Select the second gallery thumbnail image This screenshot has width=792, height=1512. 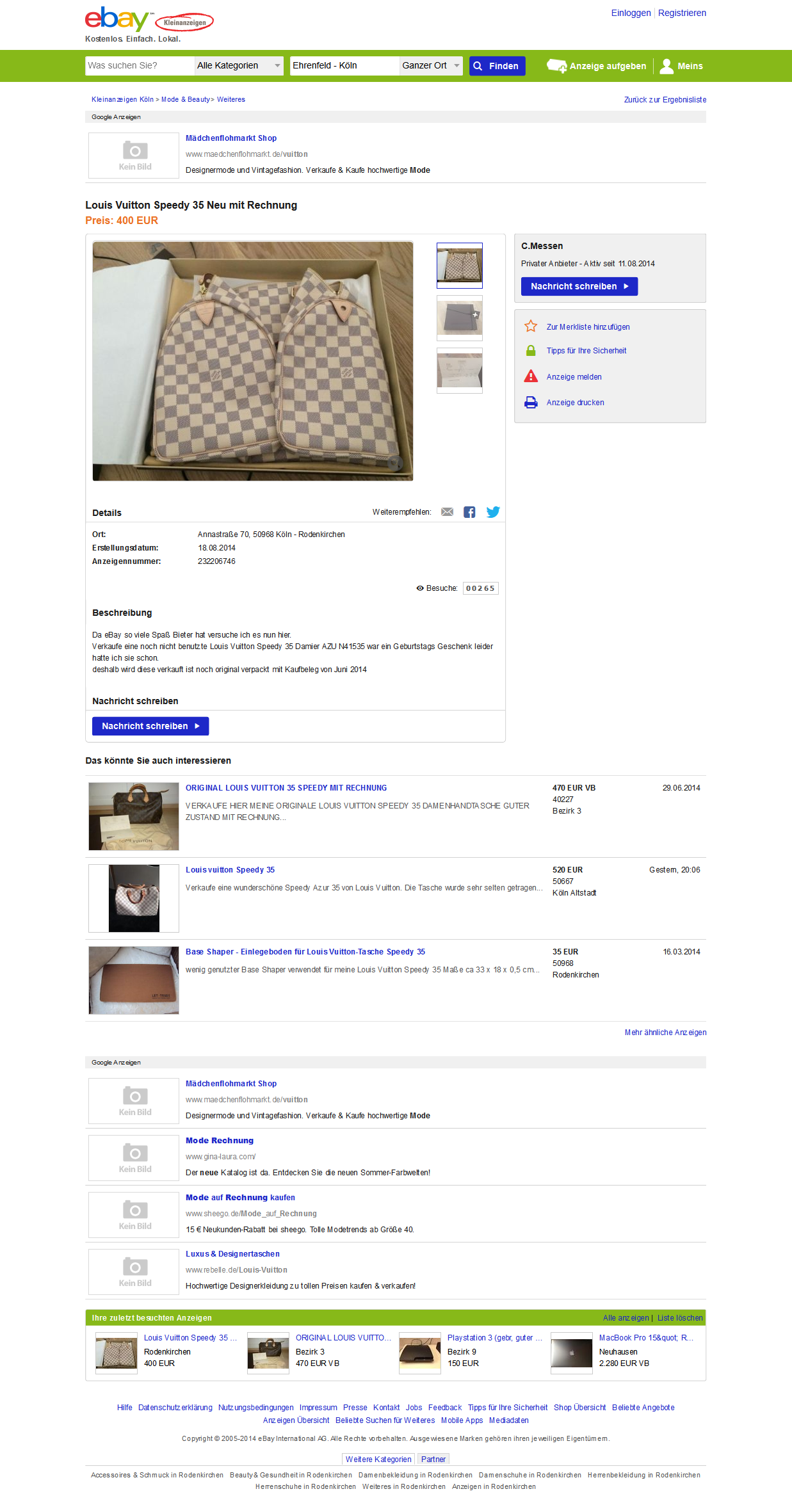click(460, 318)
